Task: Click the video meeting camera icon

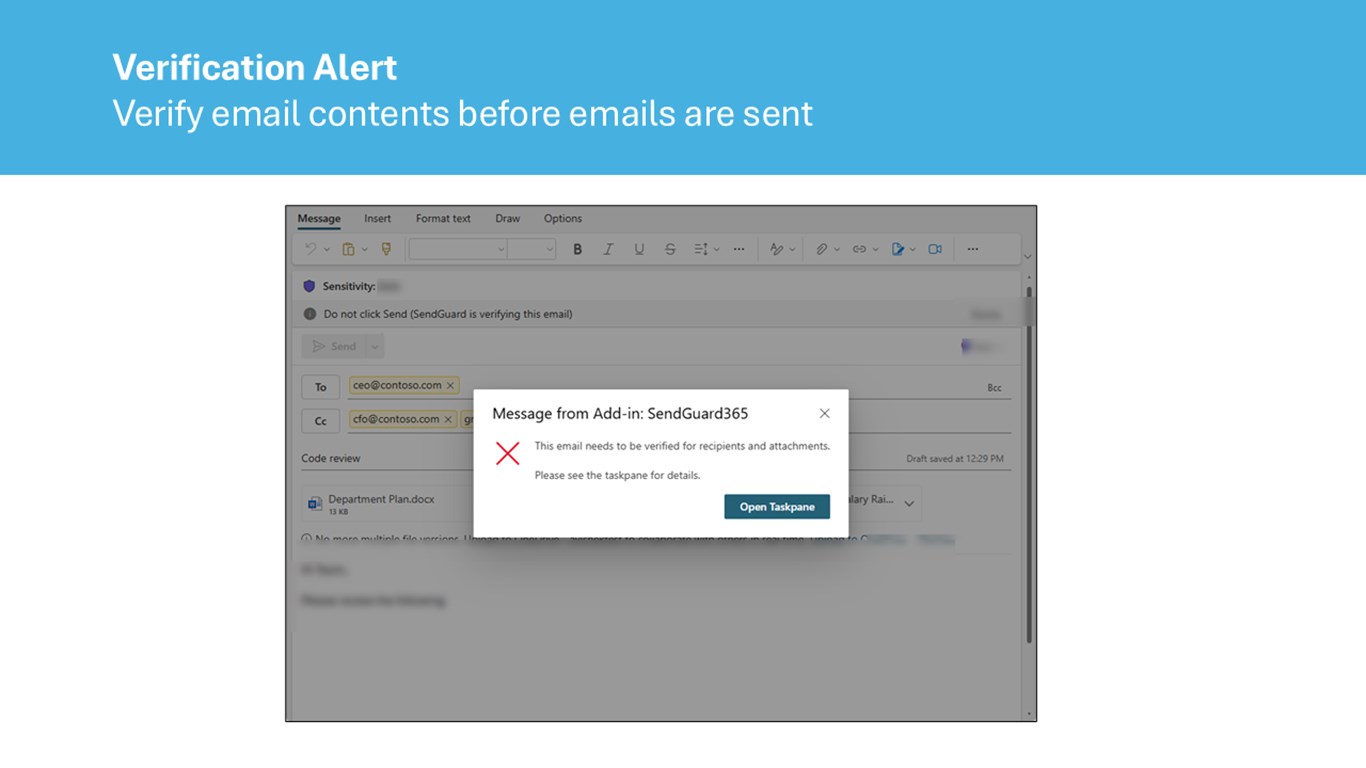Action: pos(935,249)
